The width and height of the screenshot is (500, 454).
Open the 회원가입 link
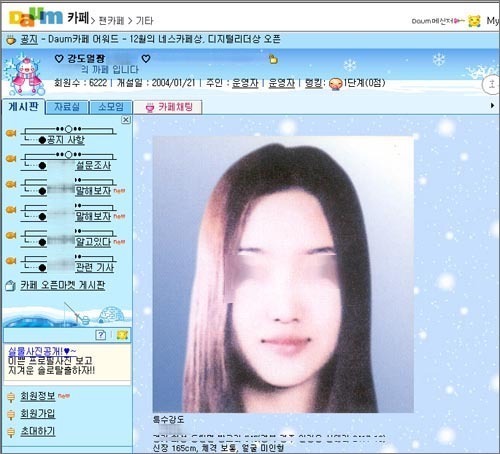click(x=38, y=414)
